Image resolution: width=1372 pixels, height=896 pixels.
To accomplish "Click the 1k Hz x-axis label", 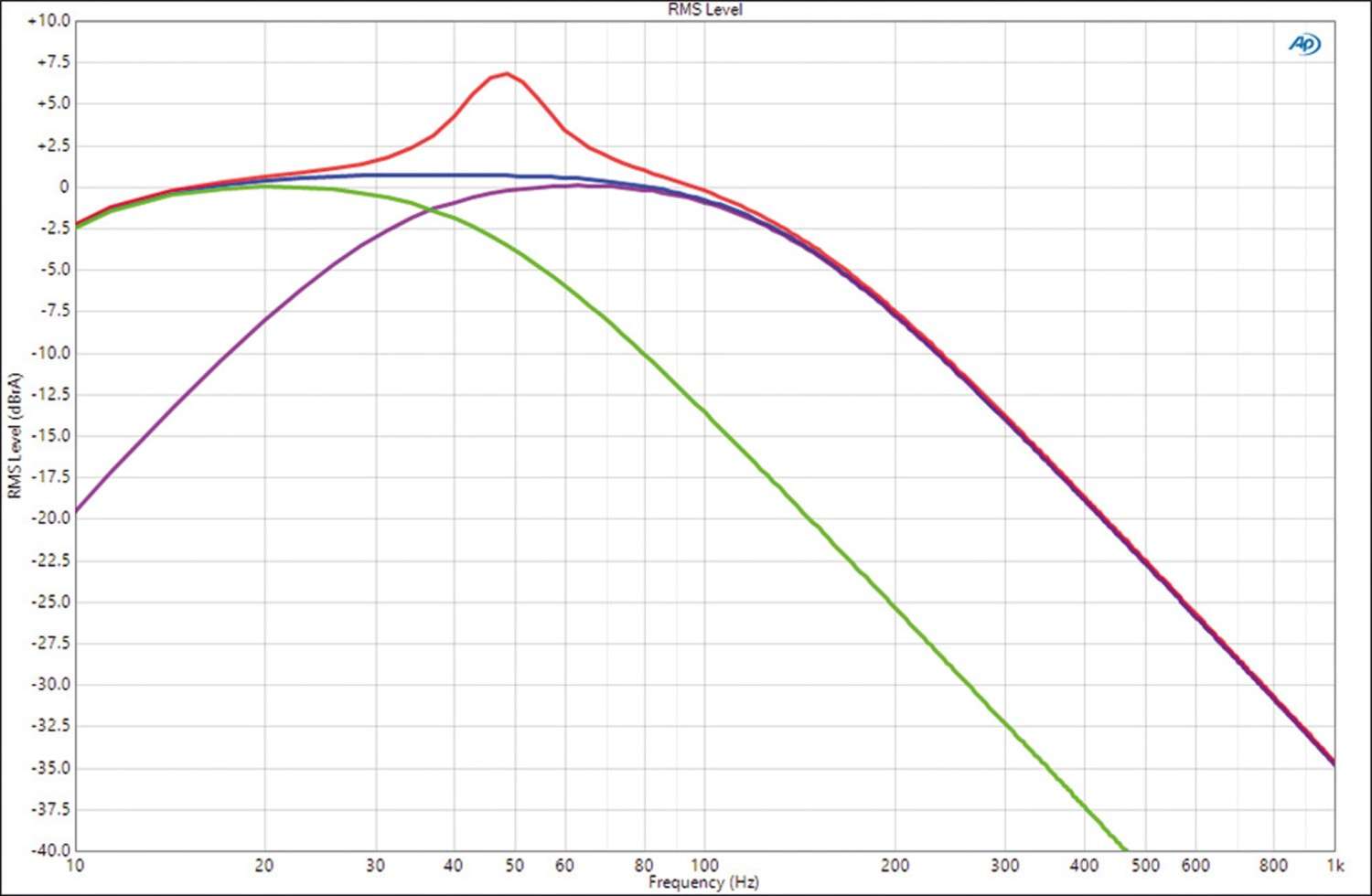I will [1334, 865].
